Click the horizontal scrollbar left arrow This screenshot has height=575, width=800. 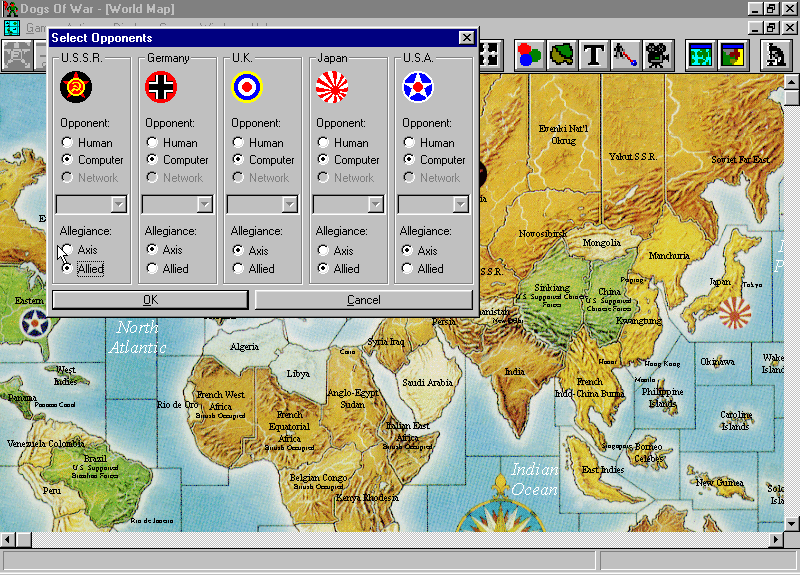pyautogui.click(x=8, y=539)
